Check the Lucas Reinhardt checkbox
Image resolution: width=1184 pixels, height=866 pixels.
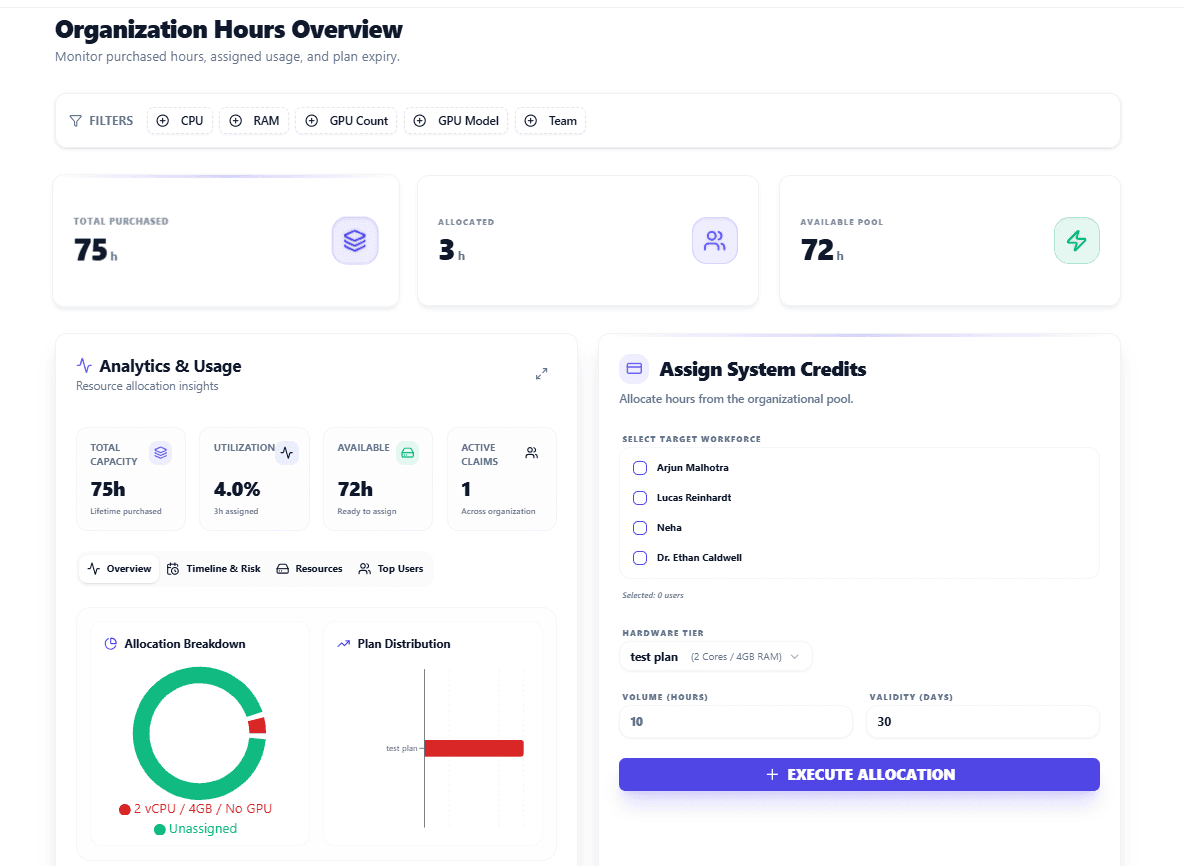tap(640, 498)
